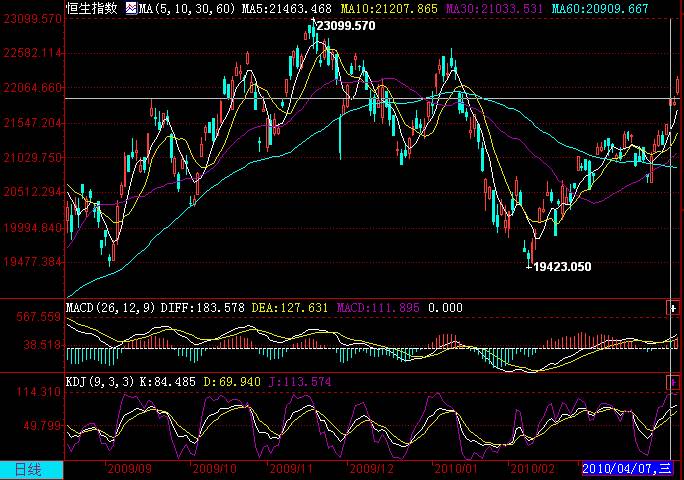Screen dimensions: 684x480
Task: Click the 2010/02 date axis label
Action: (532, 470)
